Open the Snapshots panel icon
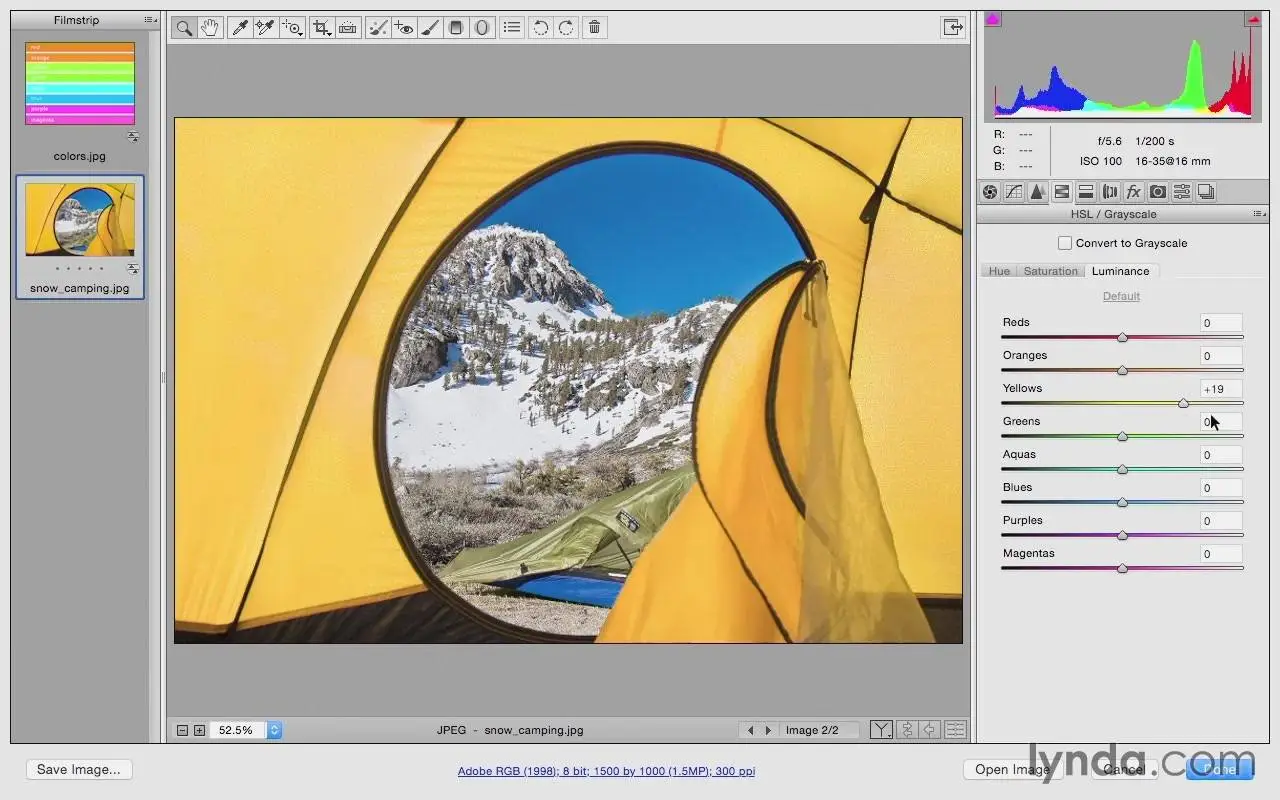The image size is (1280, 800). (1206, 192)
